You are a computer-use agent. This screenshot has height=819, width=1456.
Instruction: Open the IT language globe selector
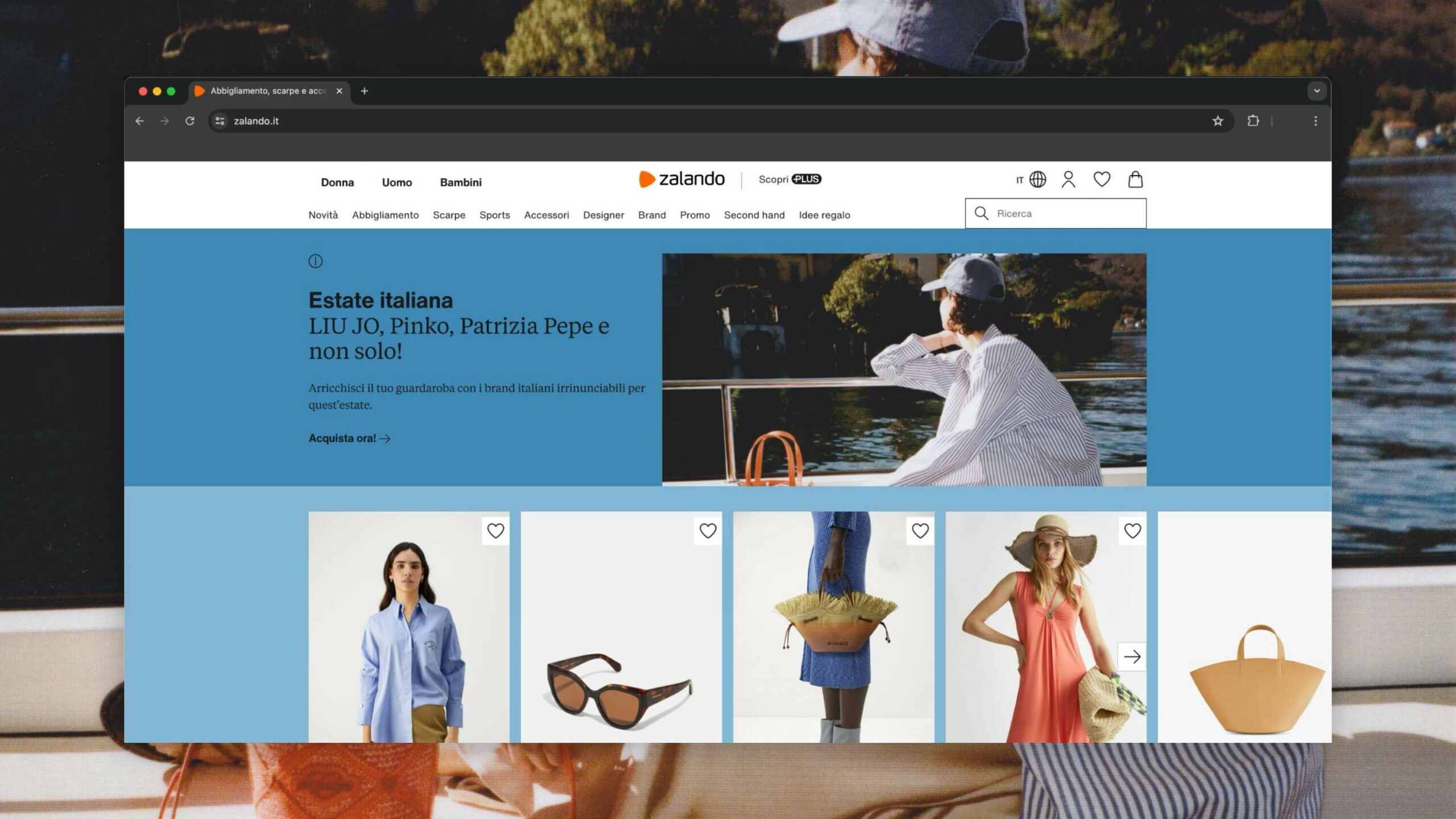point(1031,180)
